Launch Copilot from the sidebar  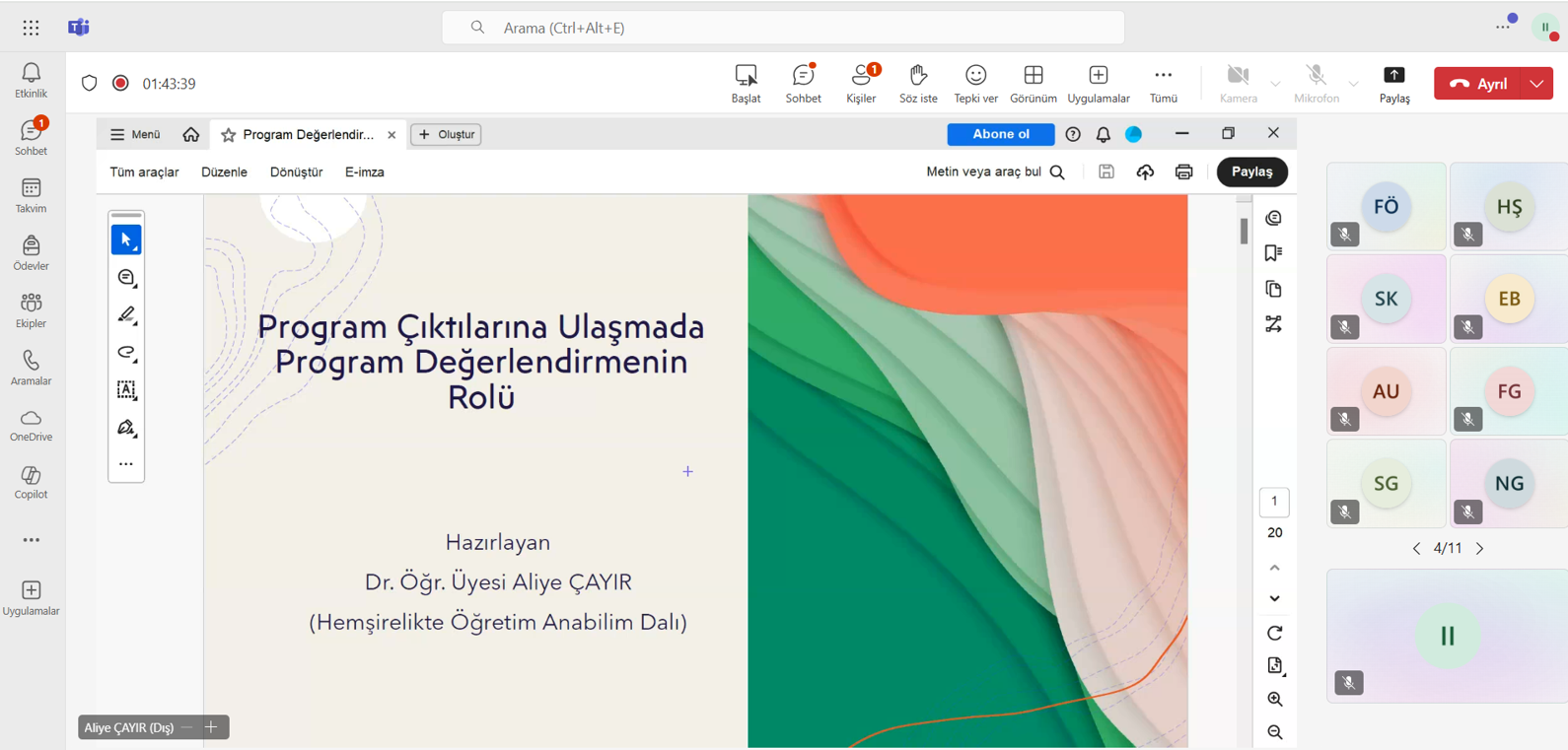click(x=31, y=483)
